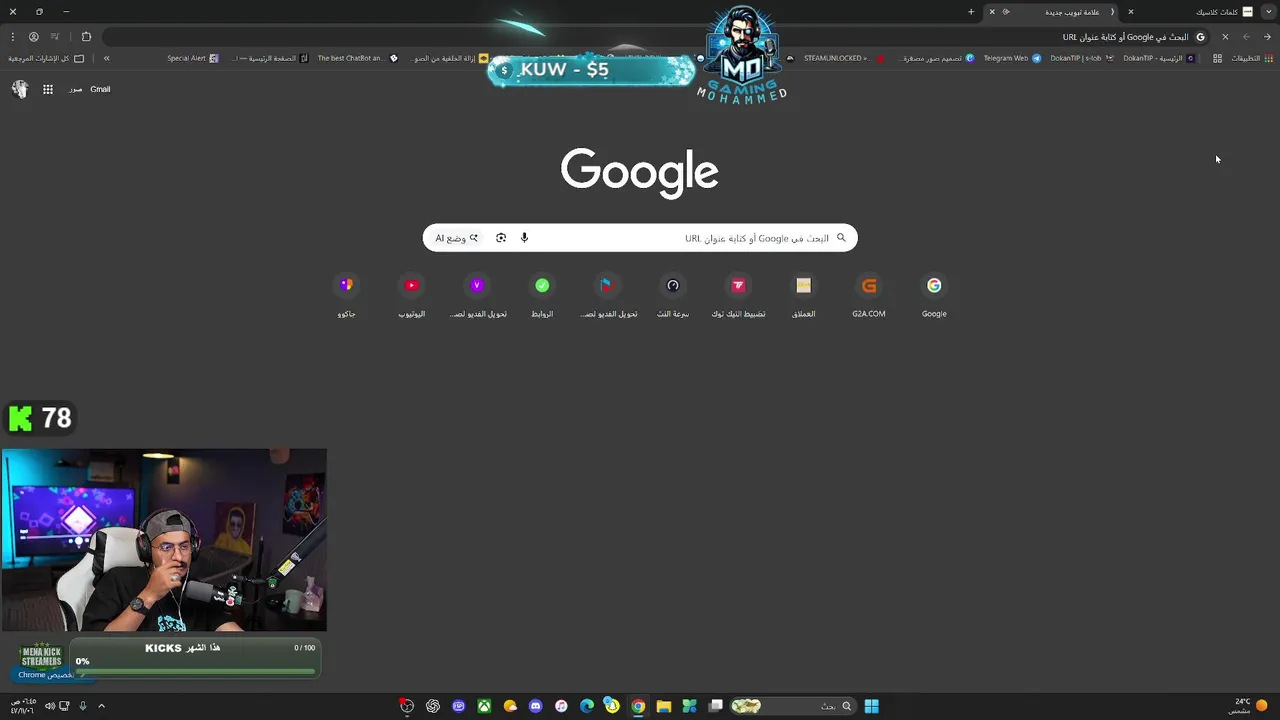Open Chrome taskbar icon
1280x720 pixels.
tap(638, 706)
